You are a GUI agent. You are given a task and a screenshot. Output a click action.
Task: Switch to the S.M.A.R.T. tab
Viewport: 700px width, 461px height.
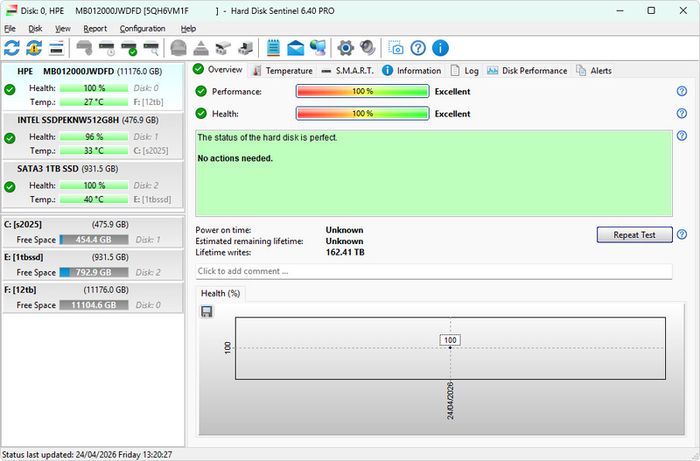click(347, 71)
